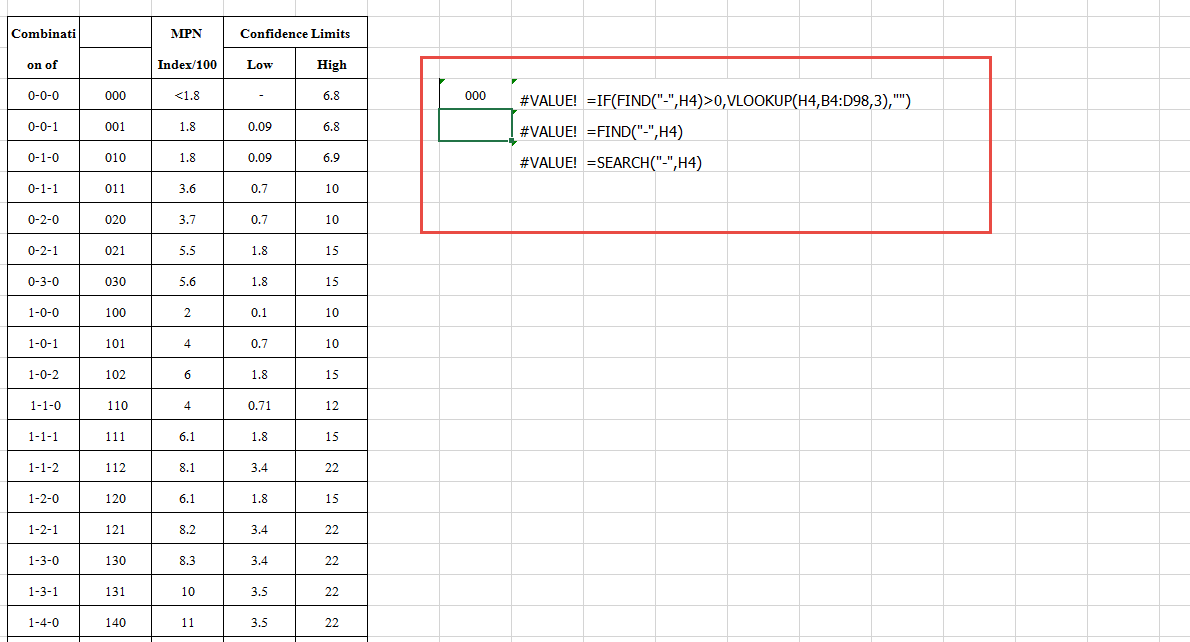Viewport: 1190px width, 642px height.
Task: Click the High column header
Action: (332, 65)
